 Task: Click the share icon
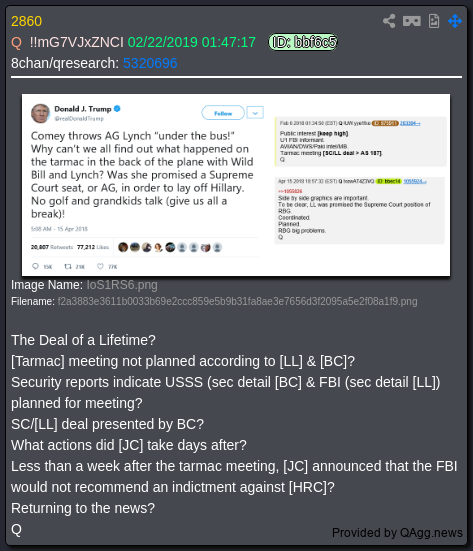[x=389, y=21]
